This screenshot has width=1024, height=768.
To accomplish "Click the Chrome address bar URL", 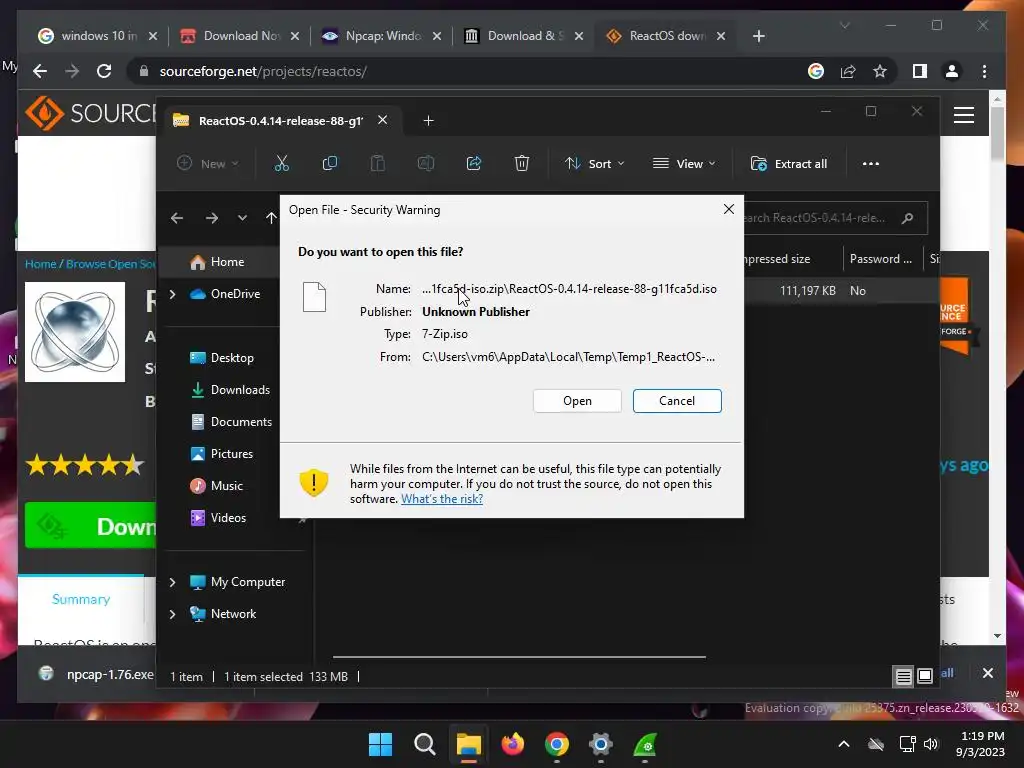I will tap(263, 71).
